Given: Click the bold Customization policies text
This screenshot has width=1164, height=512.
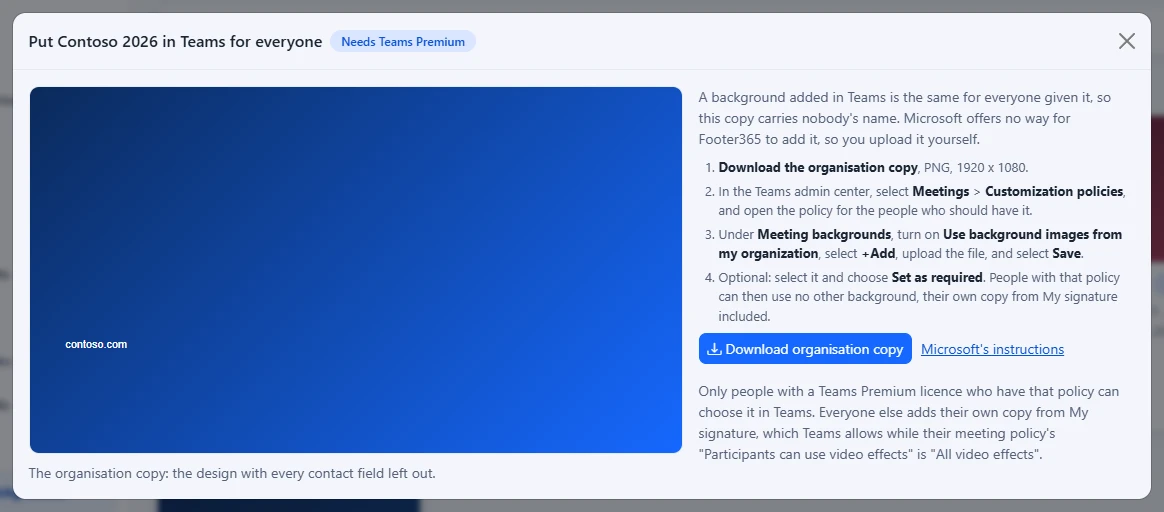Looking at the screenshot, I should click(x=1053, y=191).
